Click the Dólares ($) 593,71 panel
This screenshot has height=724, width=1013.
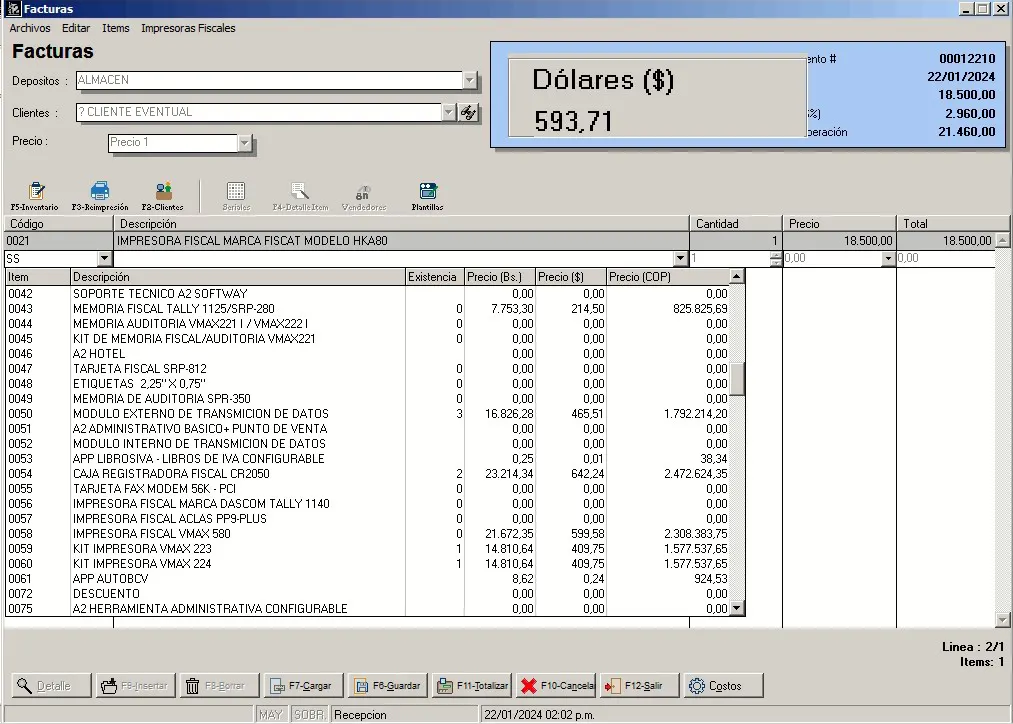[657, 98]
